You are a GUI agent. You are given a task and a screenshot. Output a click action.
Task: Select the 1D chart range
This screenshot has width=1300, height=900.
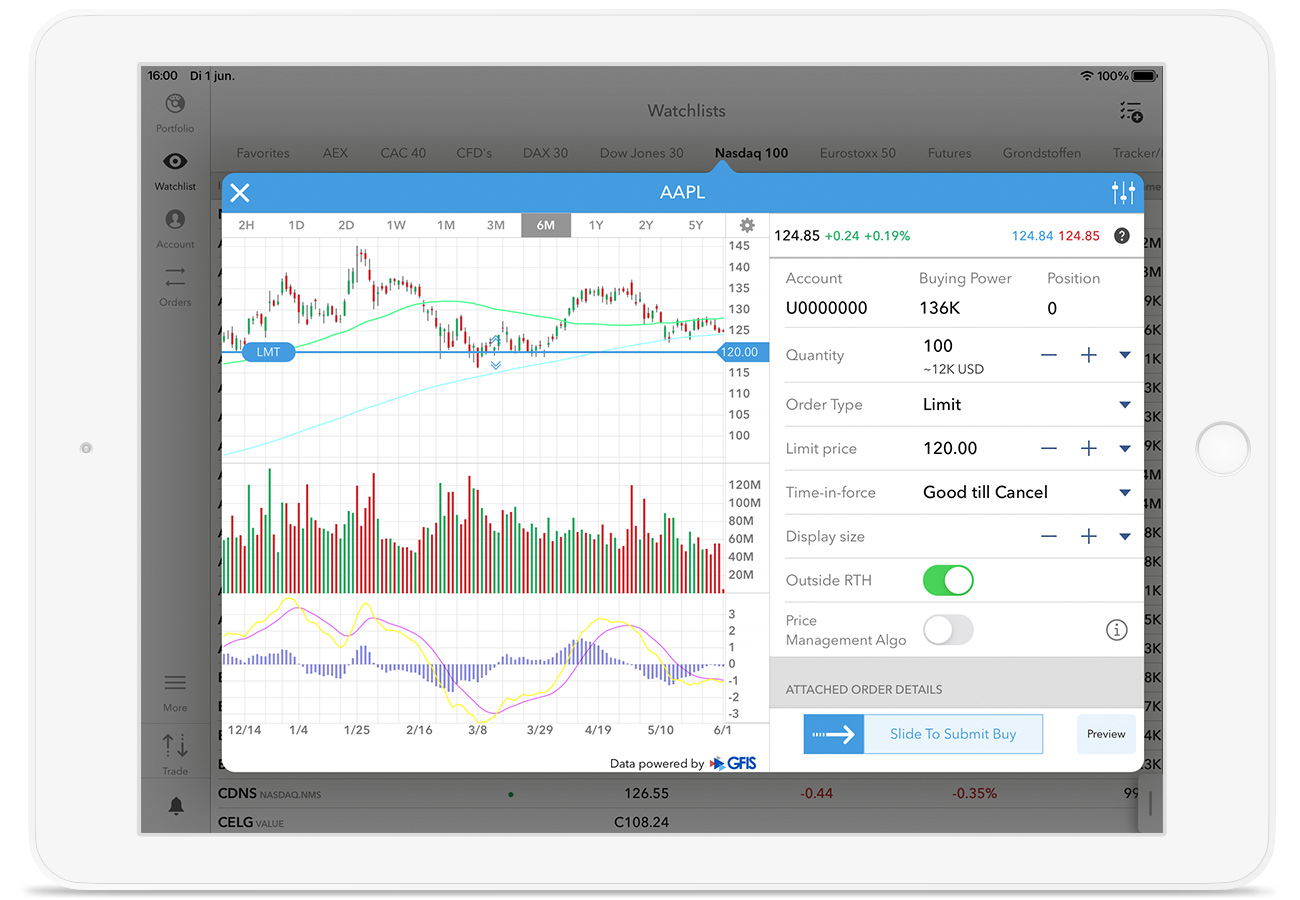(296, 225)
